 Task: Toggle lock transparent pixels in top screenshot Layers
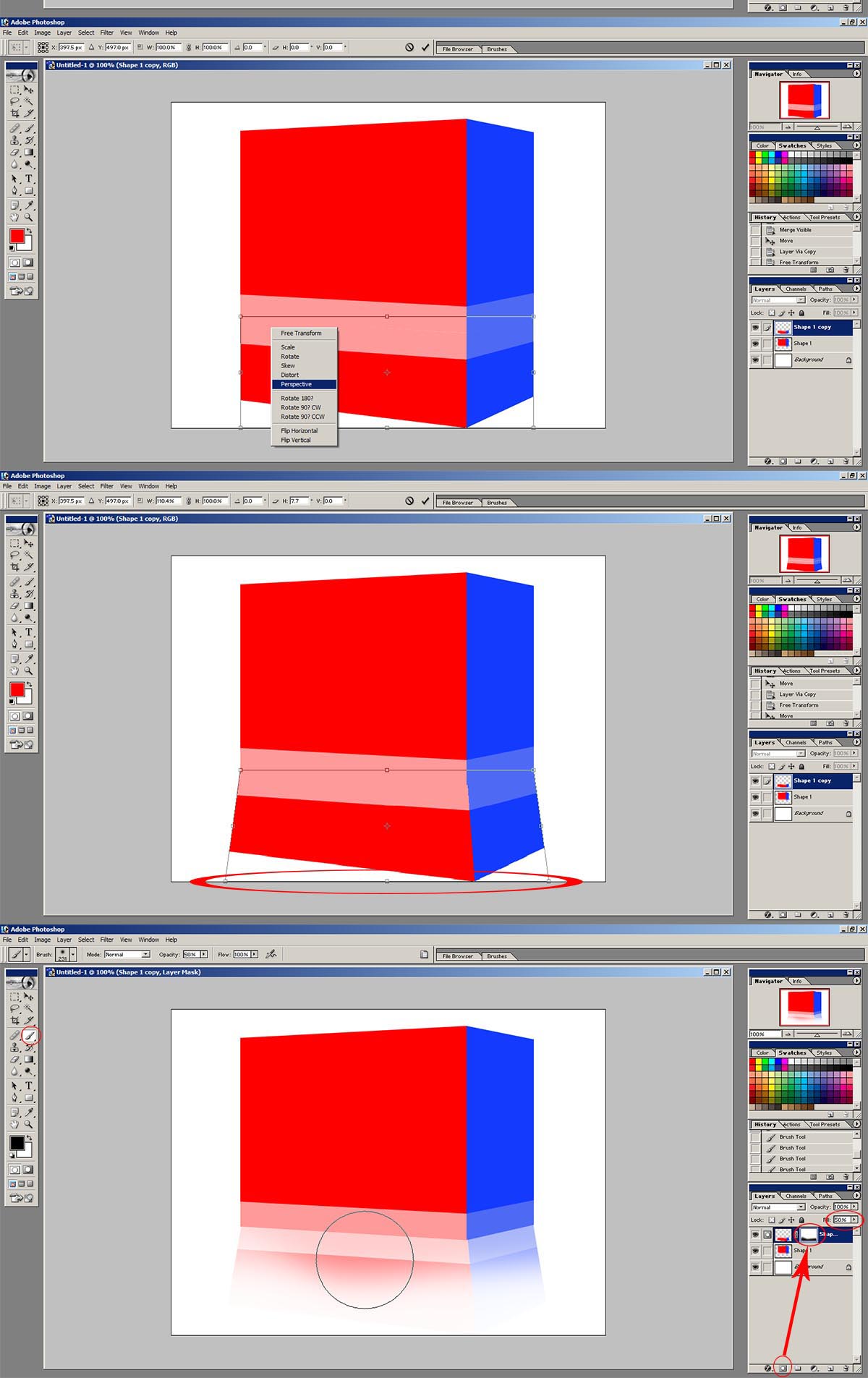[x=771, y=312]
